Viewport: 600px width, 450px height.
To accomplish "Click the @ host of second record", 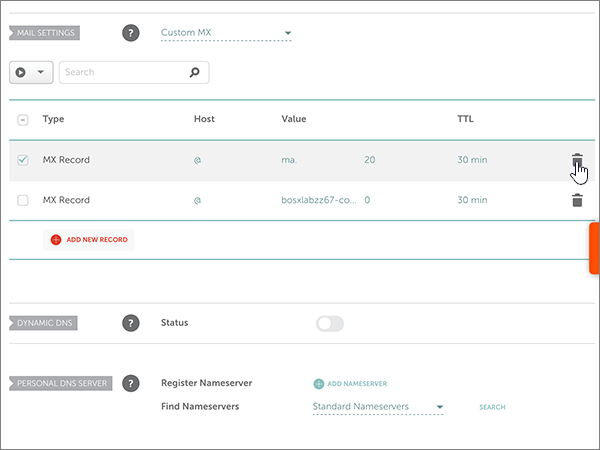I will [x=197, y=200].
